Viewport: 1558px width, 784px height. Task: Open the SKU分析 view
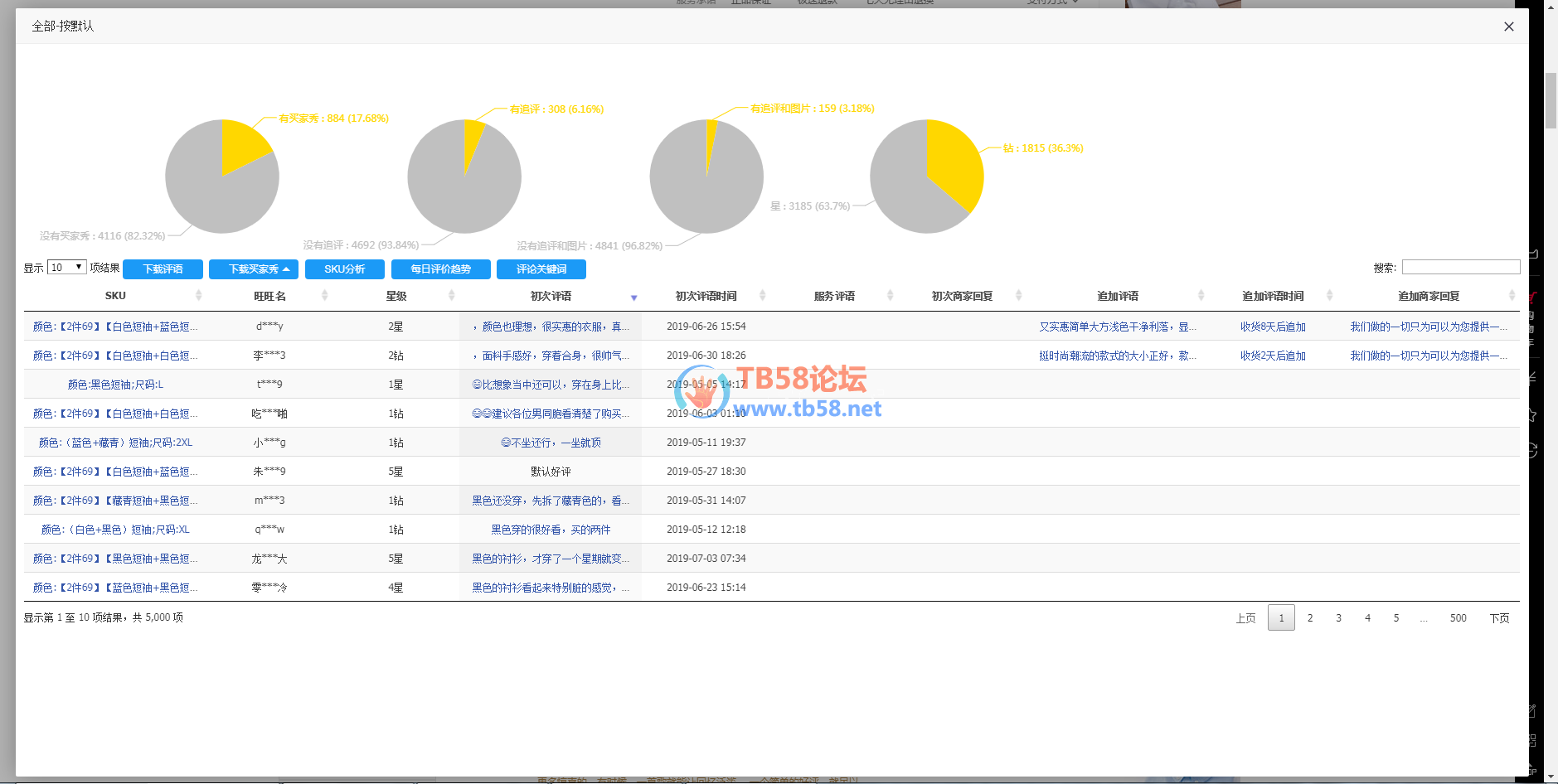coord(344,269)
